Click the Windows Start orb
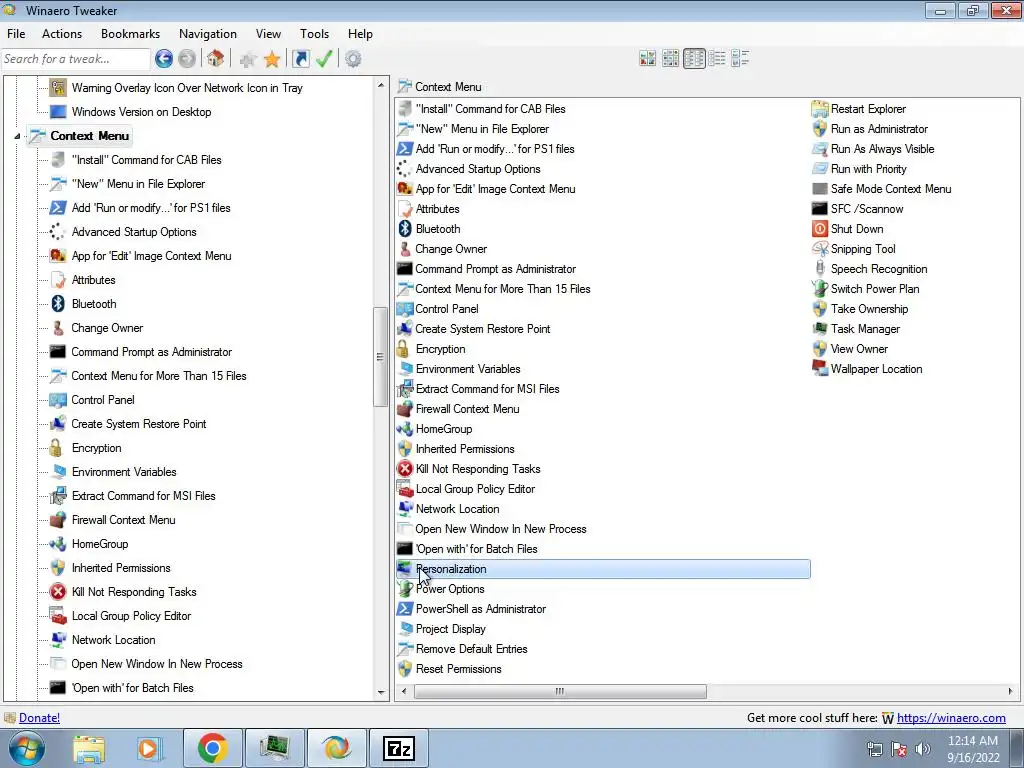The image size is (1024, 768). [27, 748]
